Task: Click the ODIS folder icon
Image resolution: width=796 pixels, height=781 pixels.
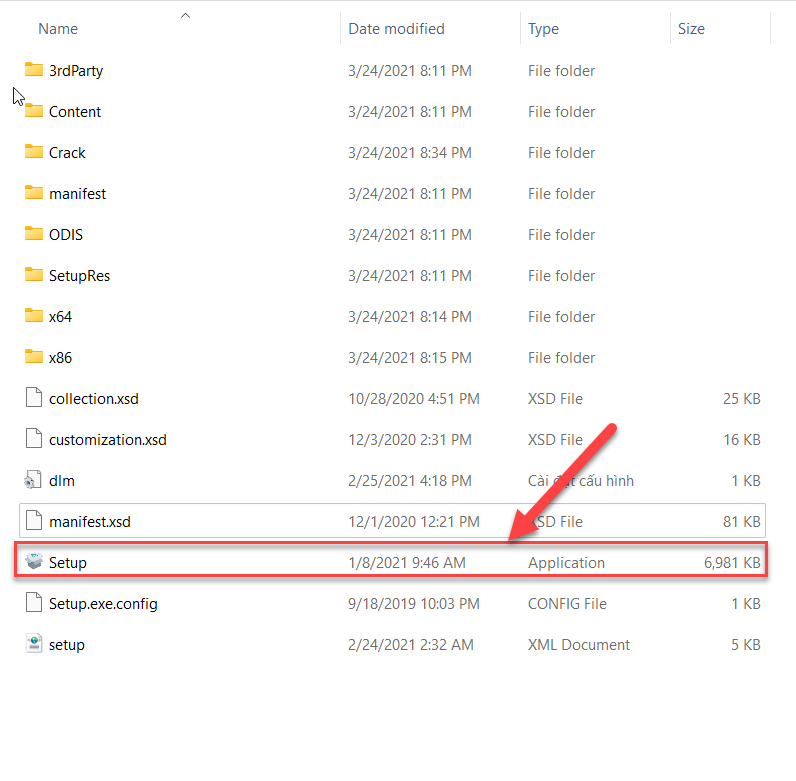Action: (35, 234)
